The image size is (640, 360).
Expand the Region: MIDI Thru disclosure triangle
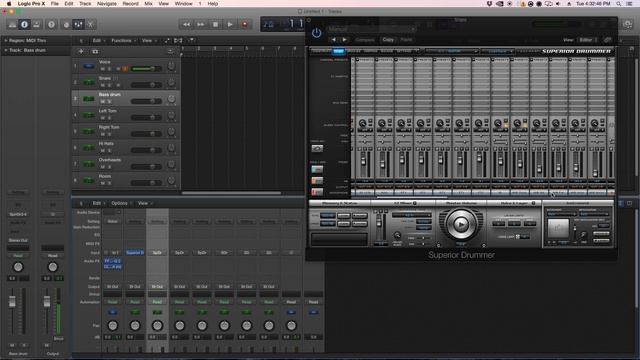point(6,41)
